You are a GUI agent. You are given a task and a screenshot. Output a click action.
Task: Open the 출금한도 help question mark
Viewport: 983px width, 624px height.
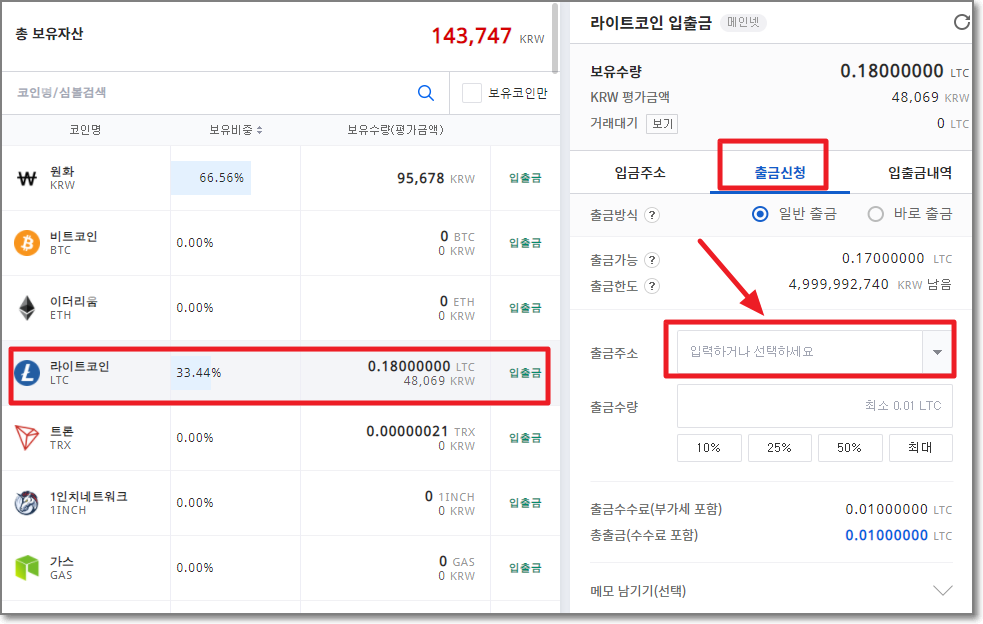(652, 286)
